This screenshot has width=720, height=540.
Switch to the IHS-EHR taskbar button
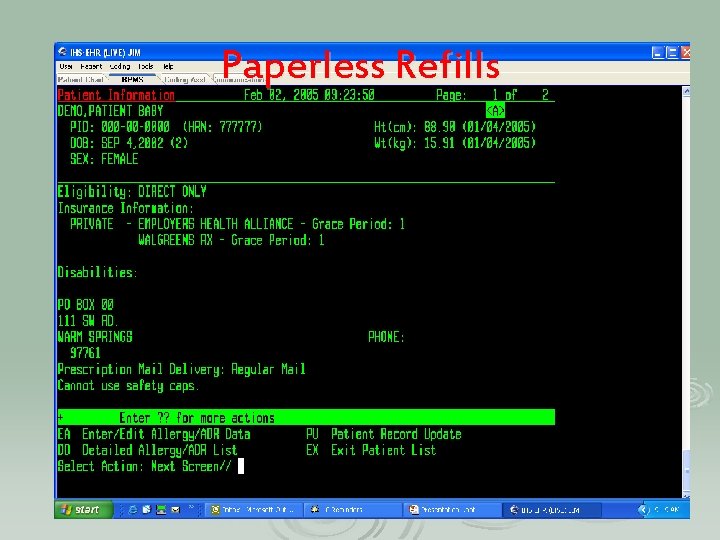point(551,510)
